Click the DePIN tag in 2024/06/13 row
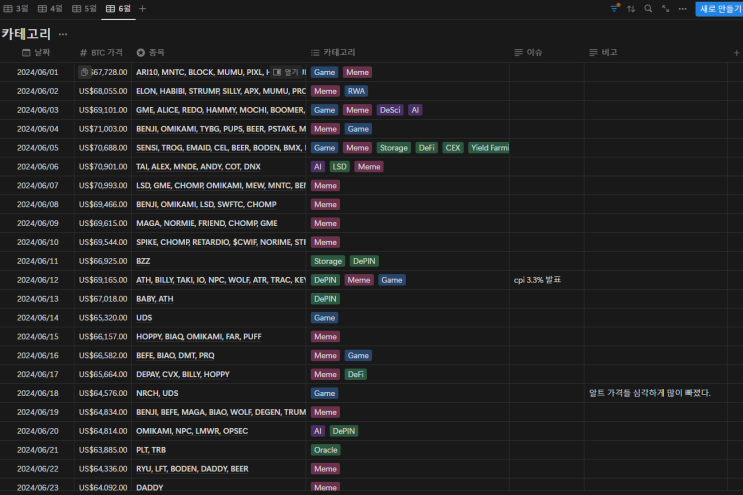This screenshot has width=743, height=495. pyautogui.click(x=326, y=299)
